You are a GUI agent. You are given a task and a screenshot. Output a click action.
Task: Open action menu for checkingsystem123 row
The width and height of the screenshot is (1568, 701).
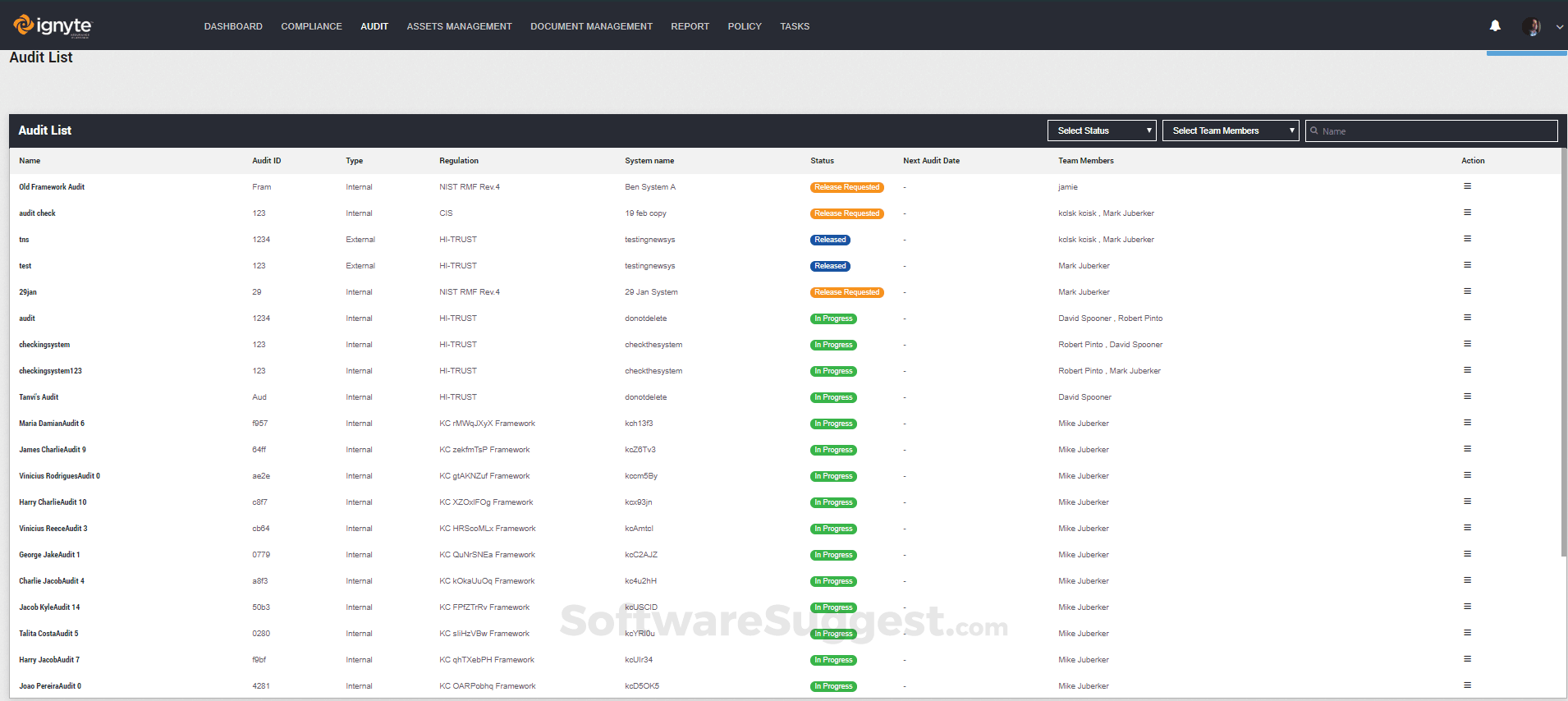pos(1467,370)
